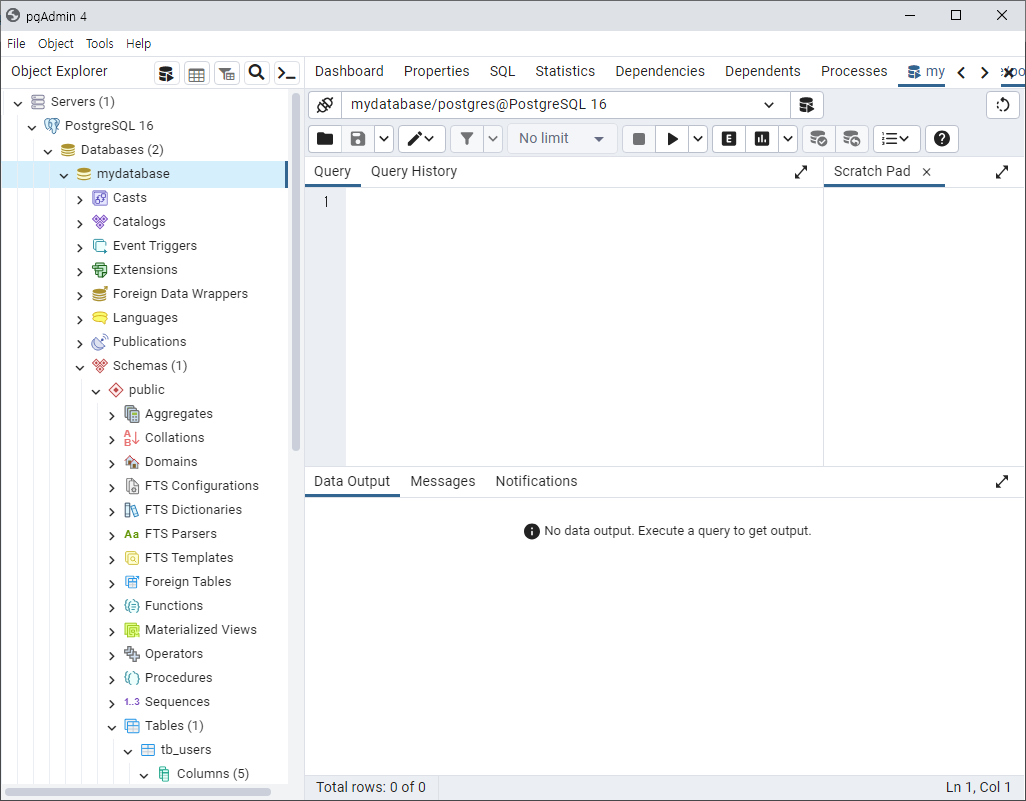Open the save options dropdown arrow
The height and width of the screenshot is (801, 1026).
point(384,139)
